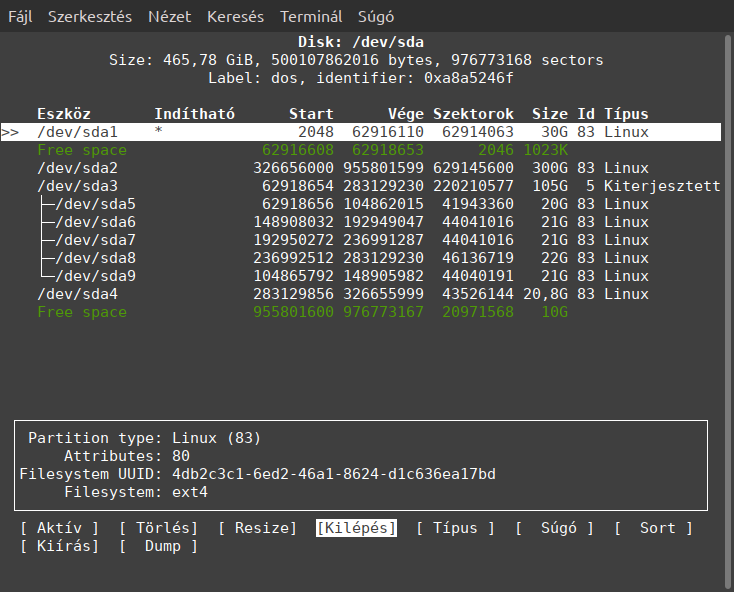The height and width of the screenshot is (592, 734).
Task: Click the Szektorok column header
Action: pos(473,114)
